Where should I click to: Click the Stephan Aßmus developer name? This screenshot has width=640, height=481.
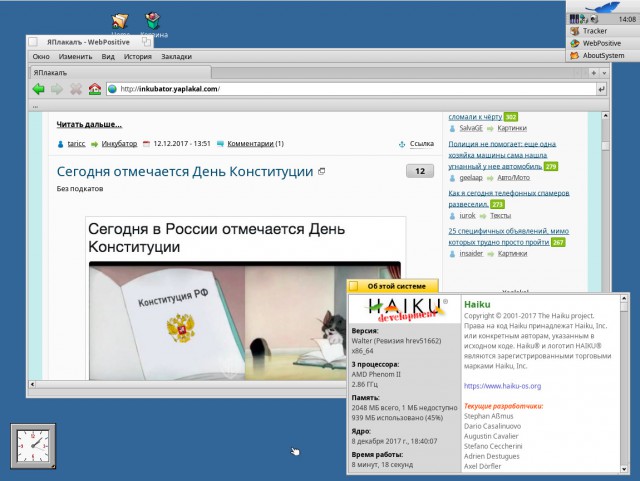pyautogui.click(x=489, y=416)
